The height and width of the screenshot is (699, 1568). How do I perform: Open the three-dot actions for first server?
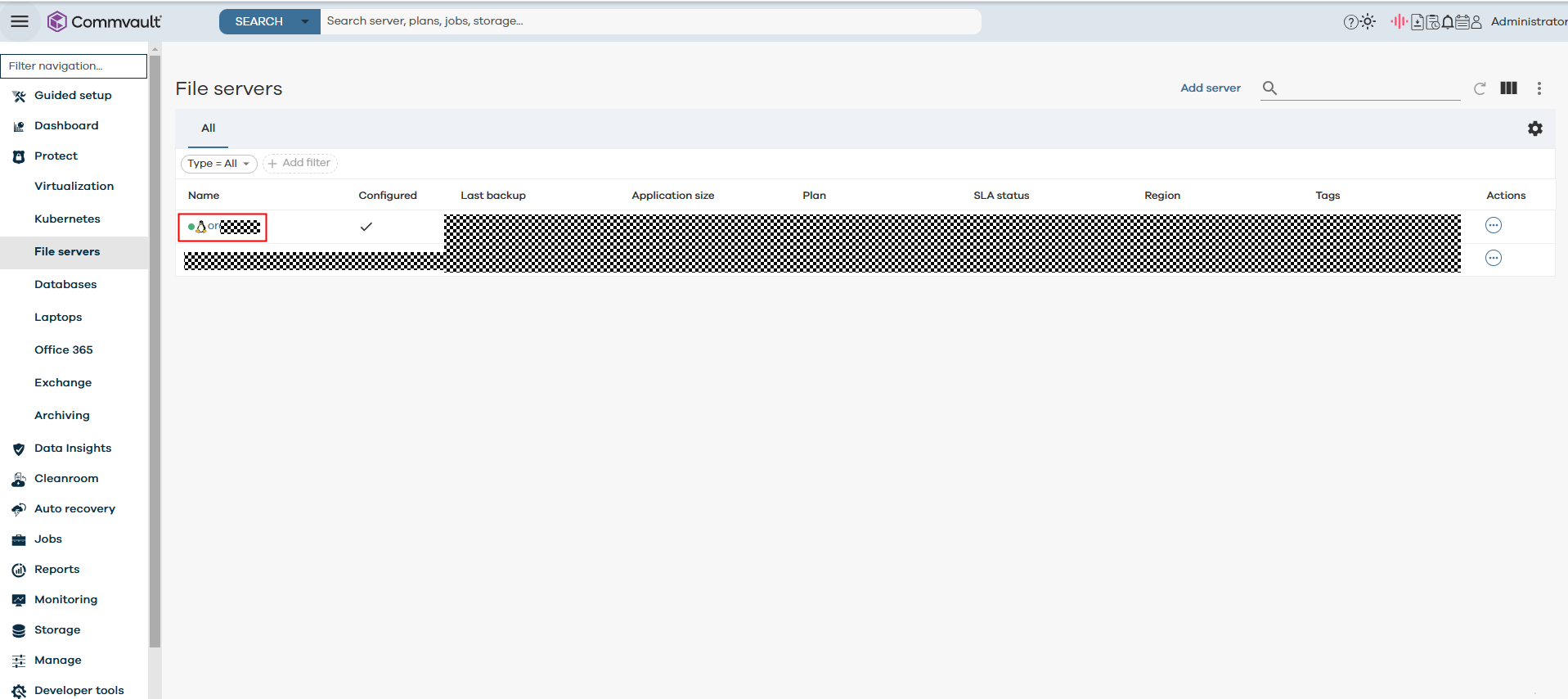point(1493,225)
